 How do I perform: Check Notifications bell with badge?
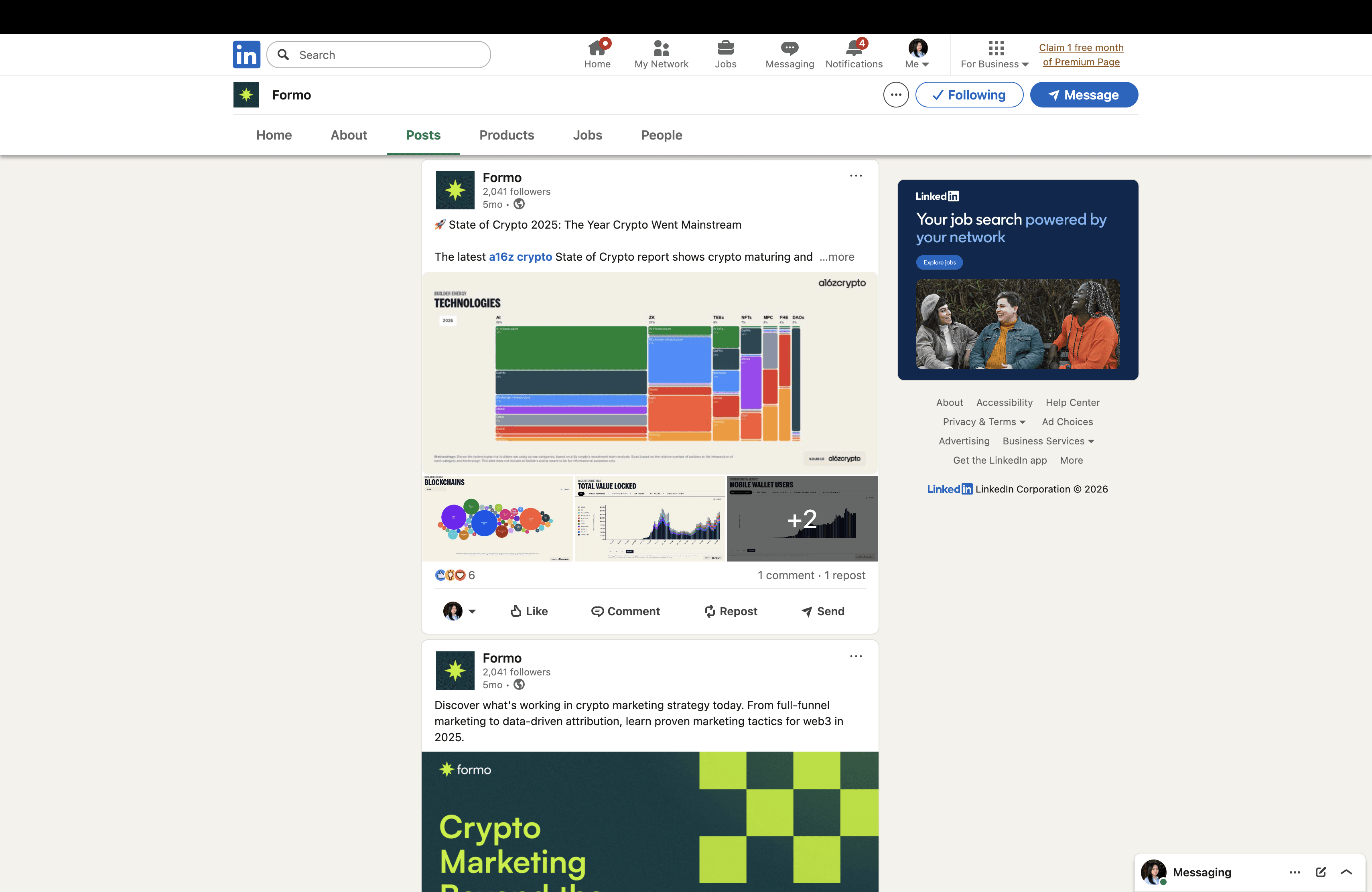point(853,49)
